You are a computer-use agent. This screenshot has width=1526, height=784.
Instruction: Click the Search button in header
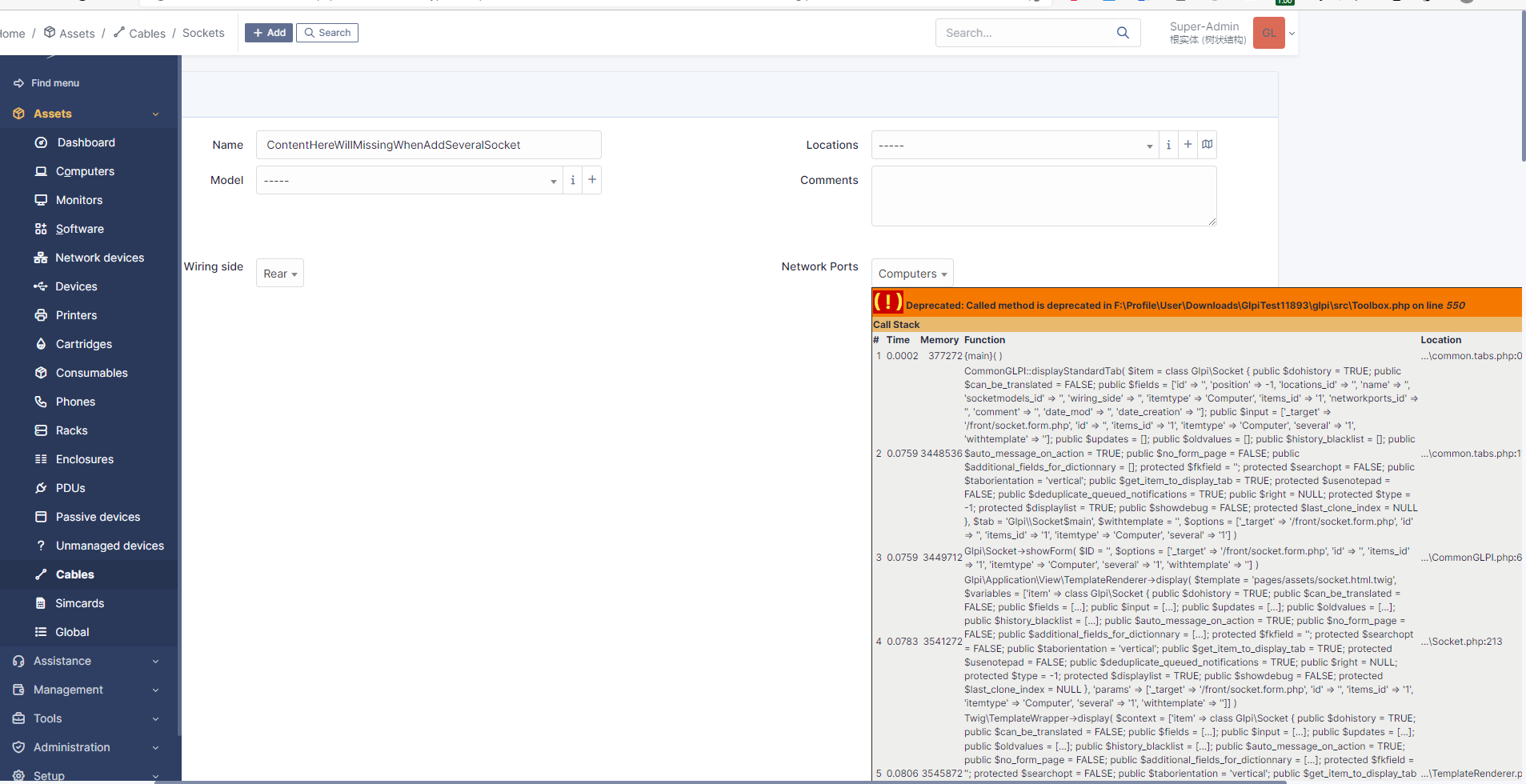coord(327,33)
